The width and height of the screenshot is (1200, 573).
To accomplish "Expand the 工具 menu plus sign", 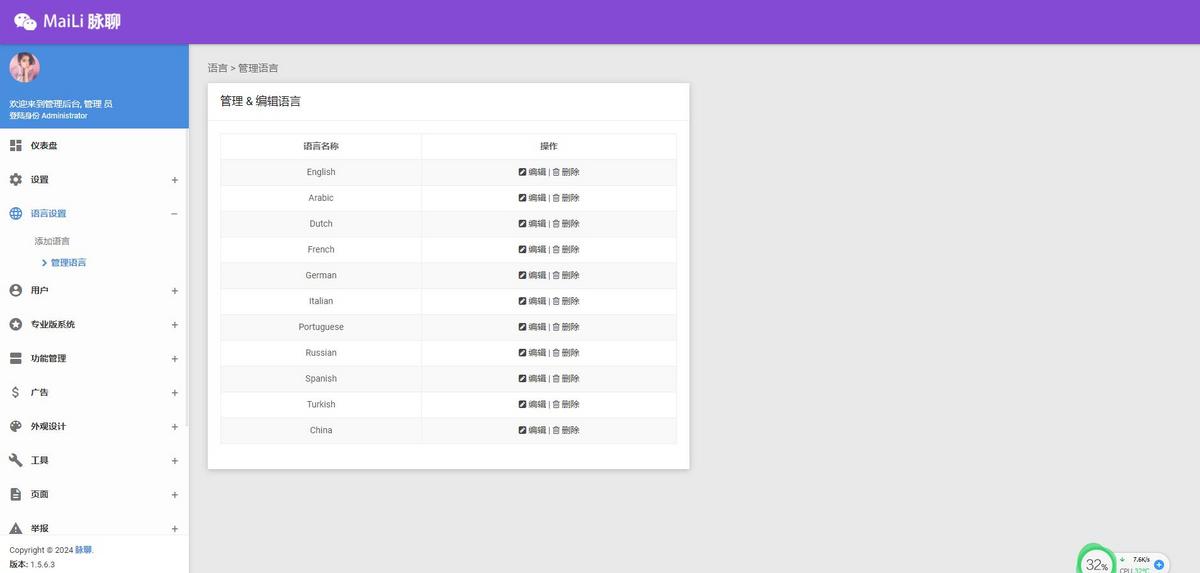I will pos(174,461).
